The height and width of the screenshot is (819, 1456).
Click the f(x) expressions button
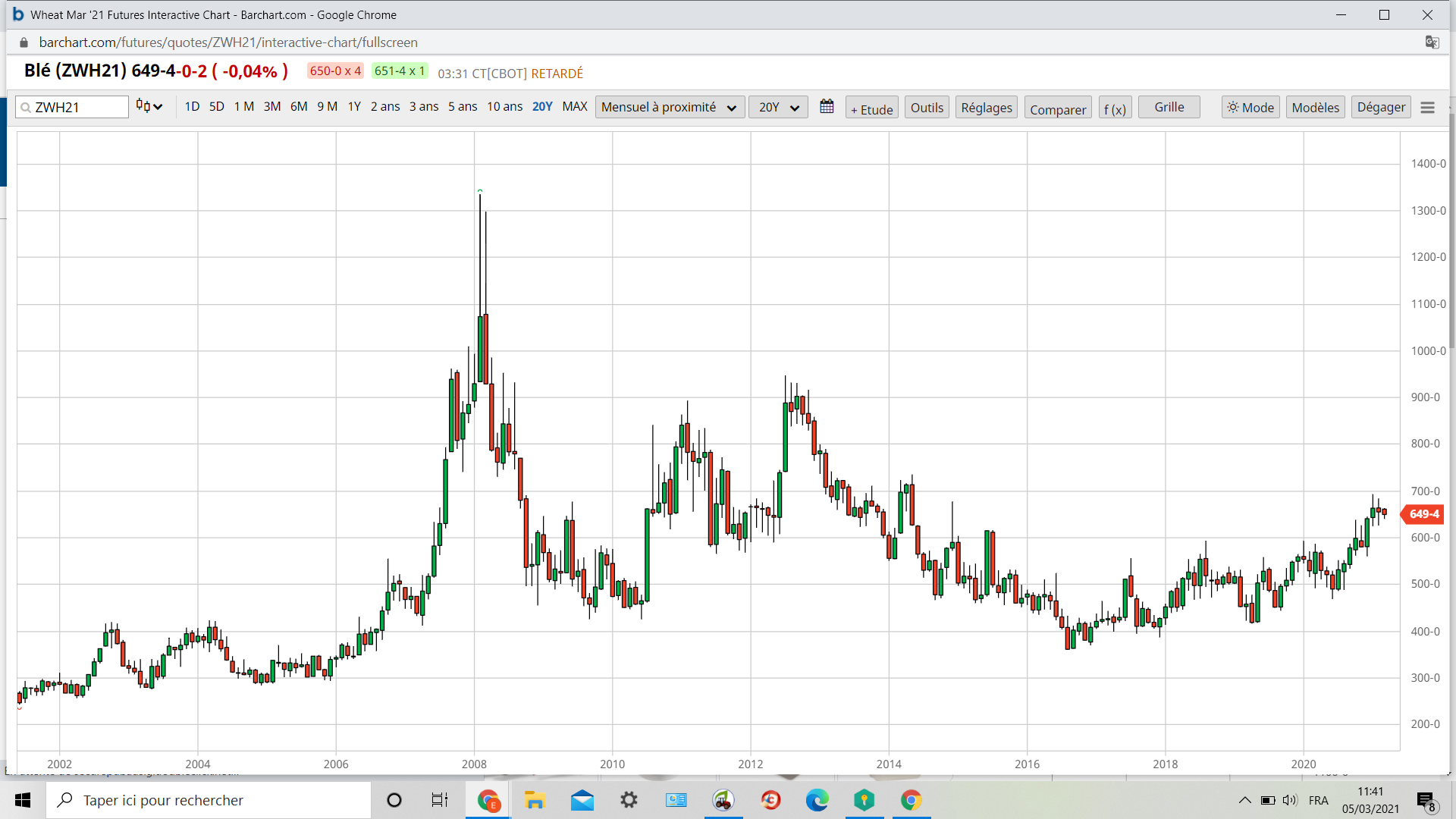tap(1115, 108)
